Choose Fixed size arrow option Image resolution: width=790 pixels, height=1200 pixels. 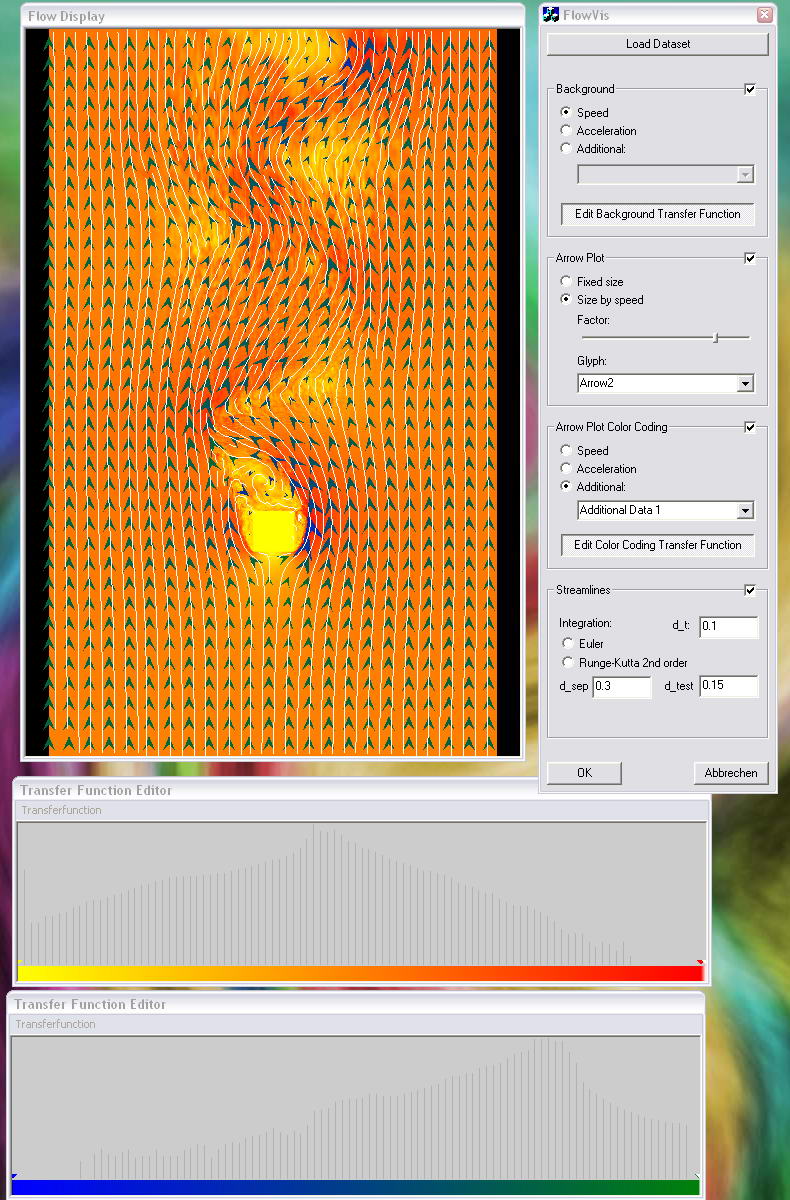tap(567, 282)
